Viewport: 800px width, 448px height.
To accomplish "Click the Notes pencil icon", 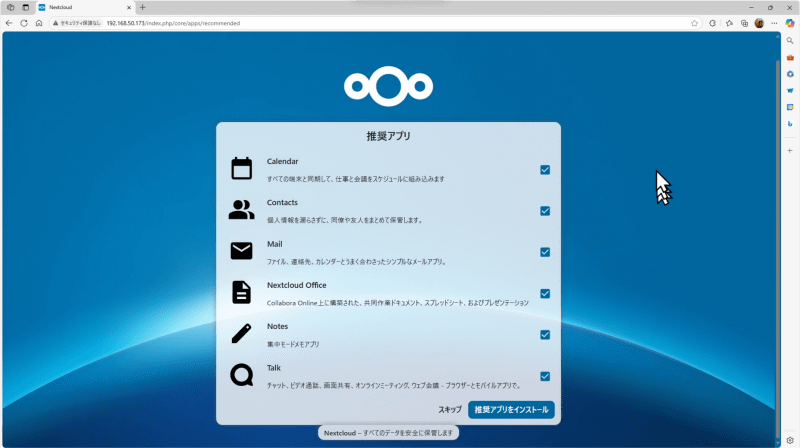I will click(241, 333).
